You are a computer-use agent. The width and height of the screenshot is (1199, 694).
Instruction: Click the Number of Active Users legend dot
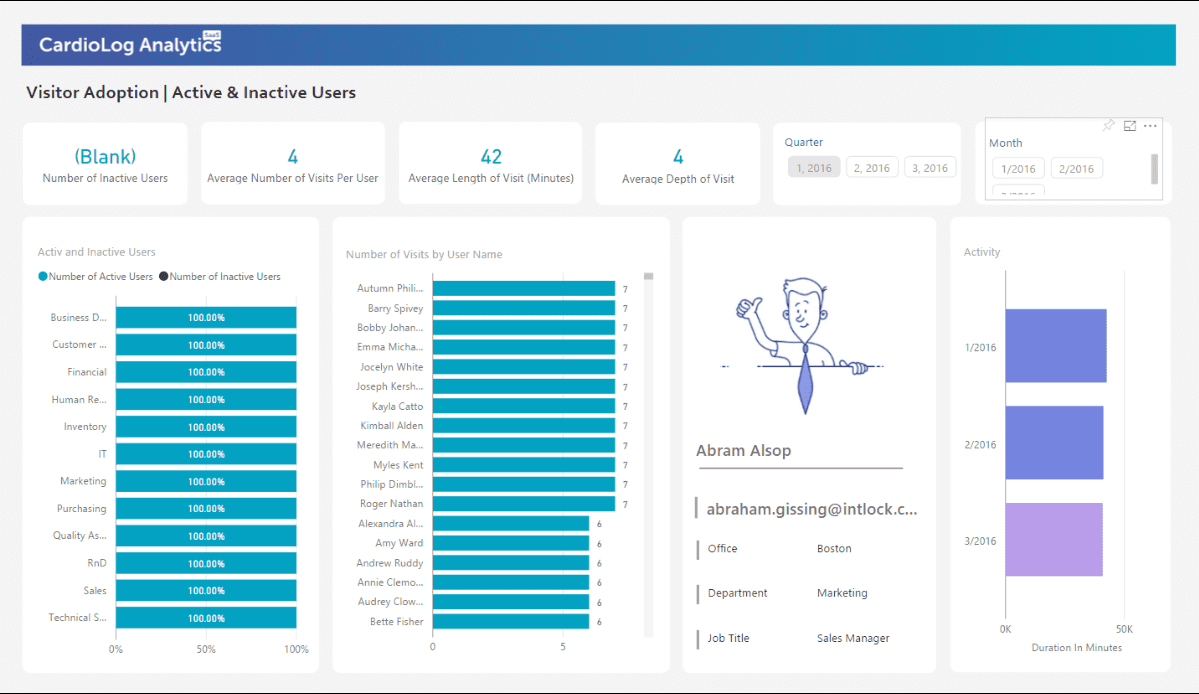[42, 277]
